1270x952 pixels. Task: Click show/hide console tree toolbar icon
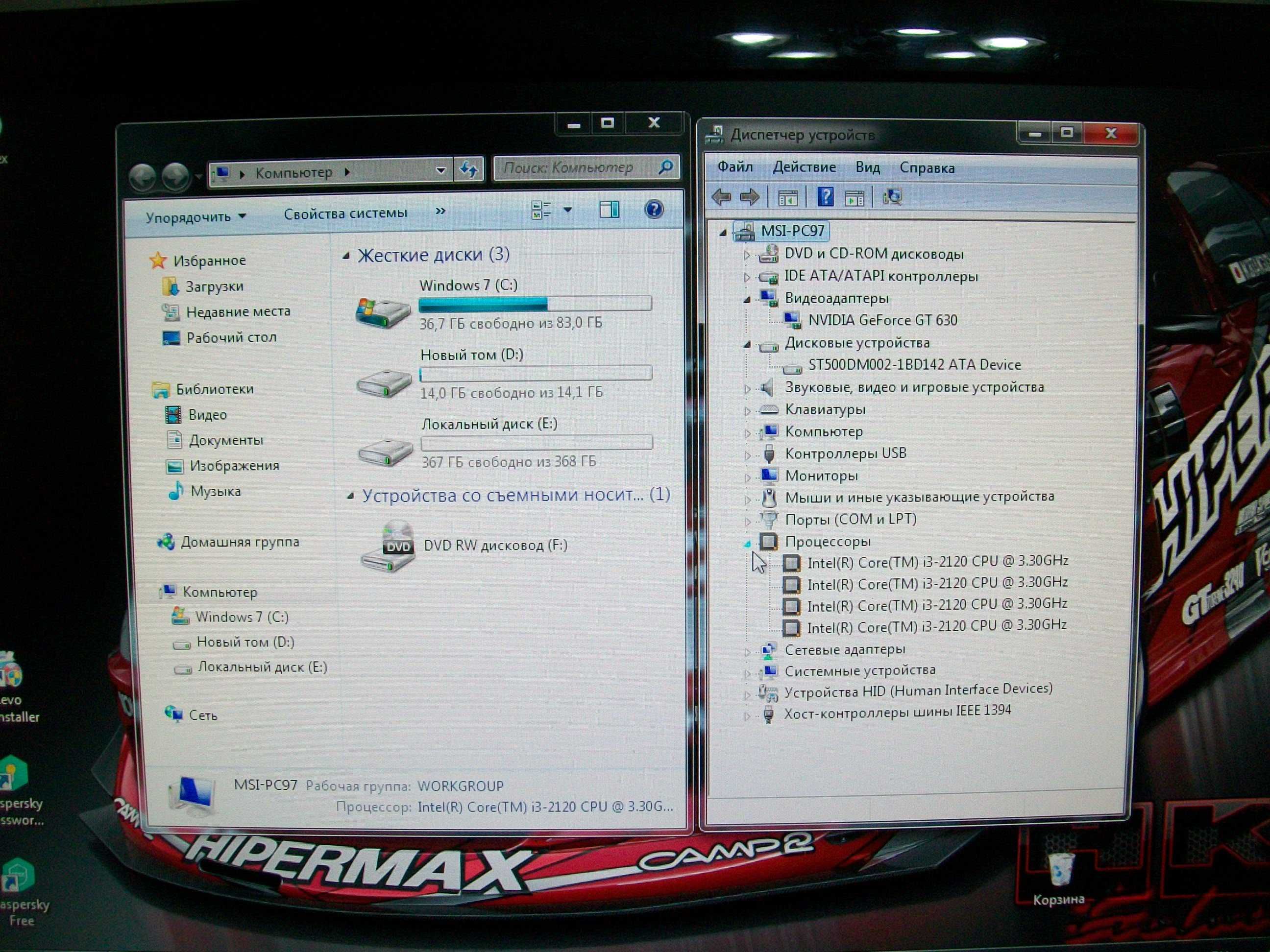(787, 198)
